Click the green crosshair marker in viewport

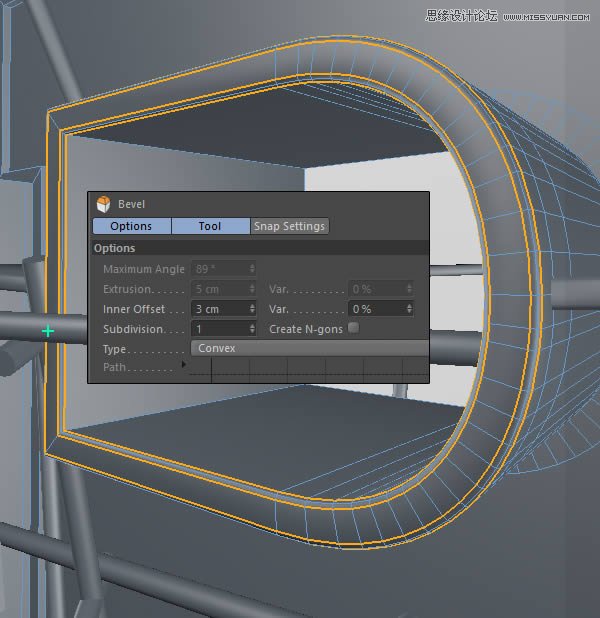tap(47, 330)
